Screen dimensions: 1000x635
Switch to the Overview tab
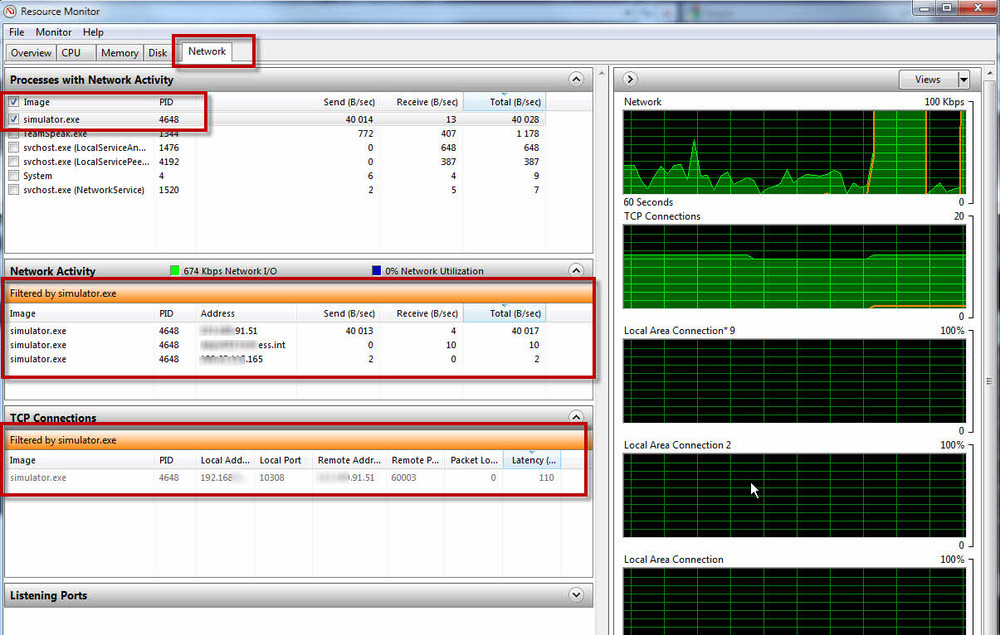click(x=31, y=53)
